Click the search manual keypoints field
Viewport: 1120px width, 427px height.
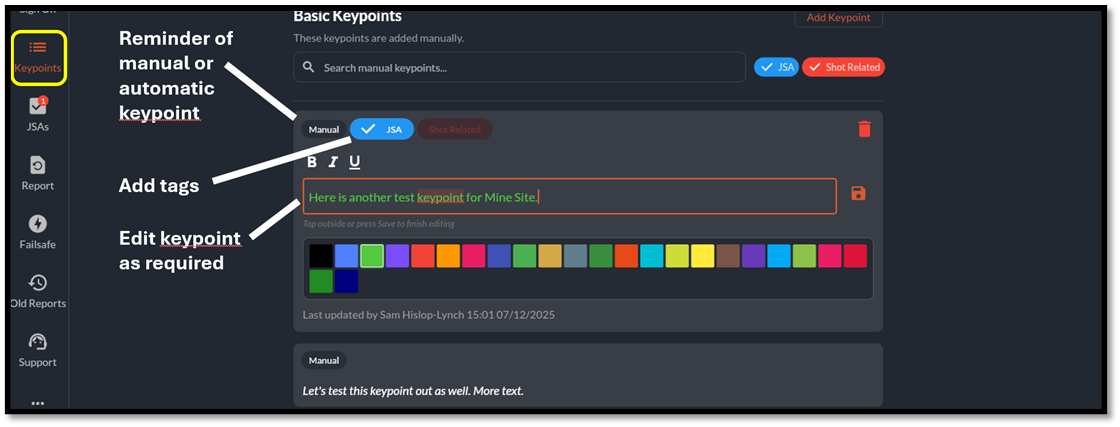pos(519,67)
